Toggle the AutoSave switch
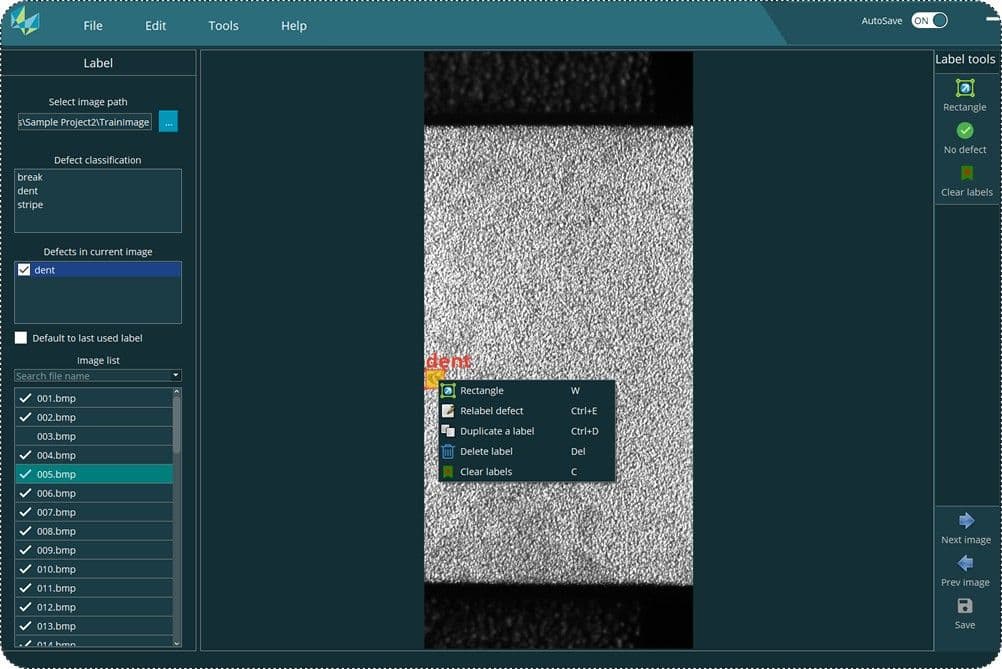 click(929, 21)
